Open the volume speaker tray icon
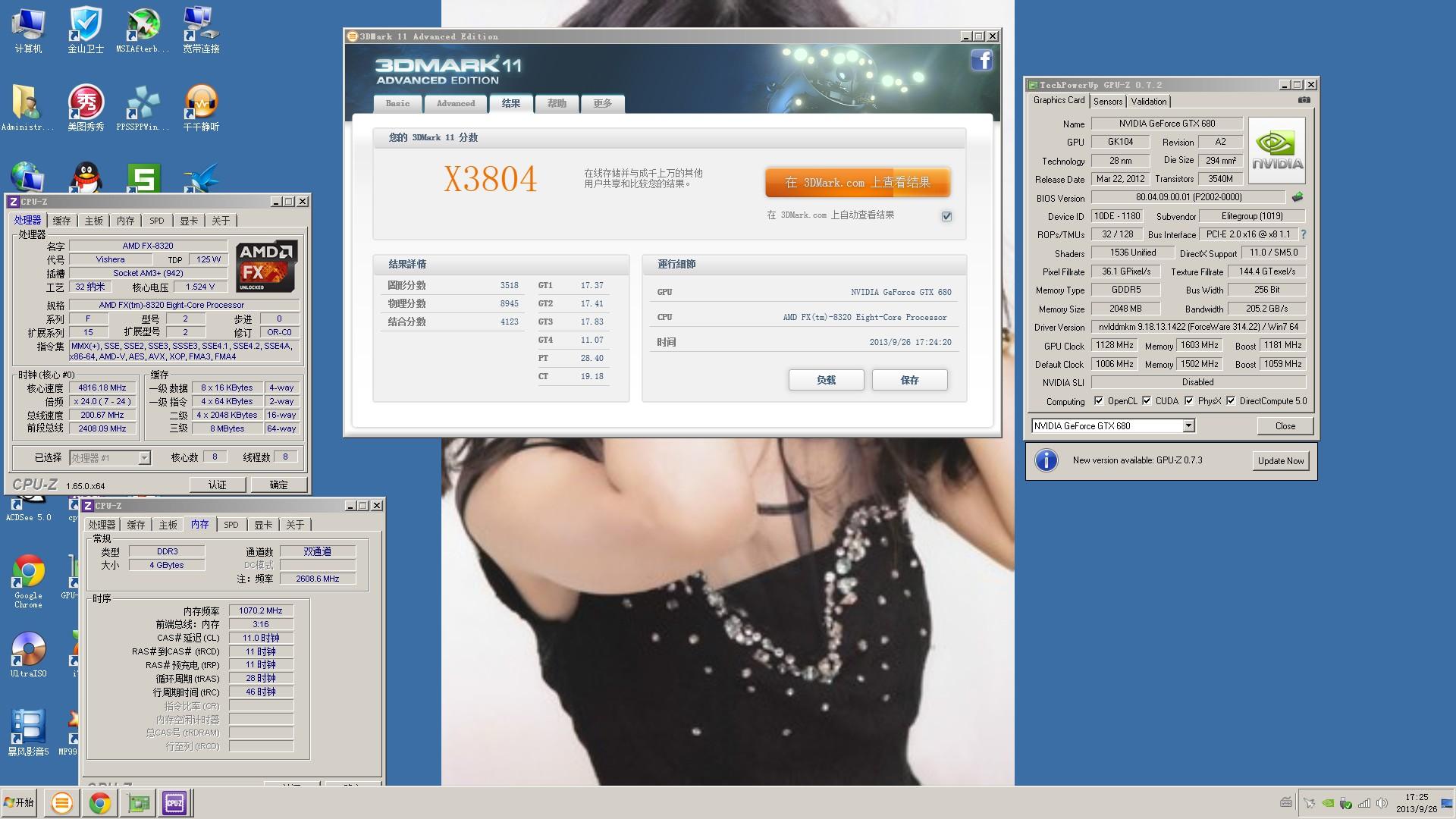This screenshot has height=819, width=1456. (1382, 803)
